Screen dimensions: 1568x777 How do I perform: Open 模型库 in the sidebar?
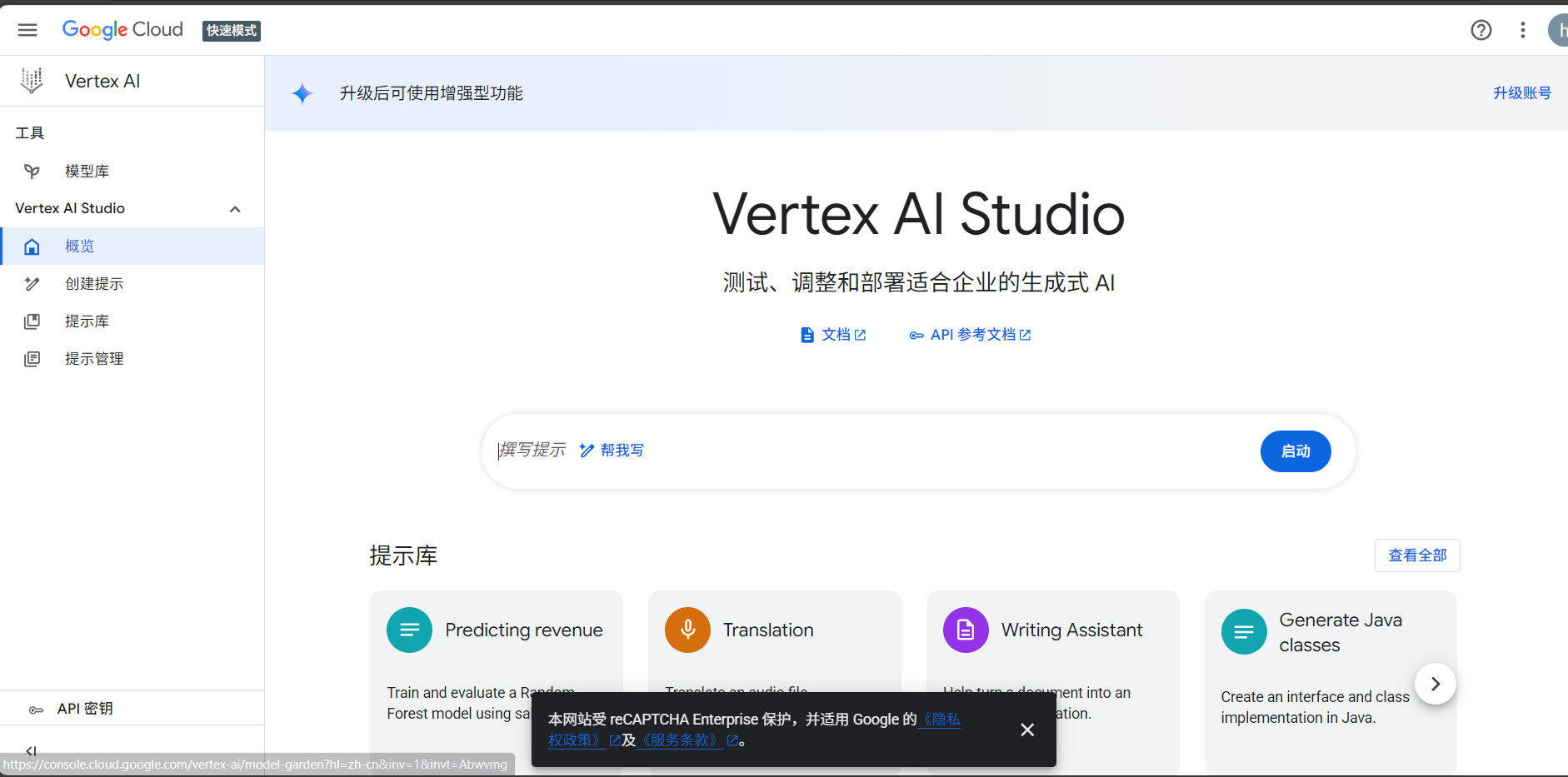pos(87,172)
